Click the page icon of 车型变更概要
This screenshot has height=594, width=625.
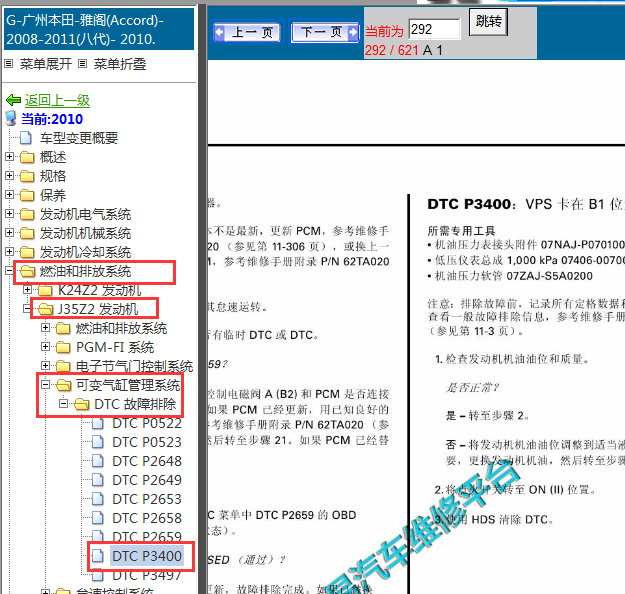tap(26, 138)
